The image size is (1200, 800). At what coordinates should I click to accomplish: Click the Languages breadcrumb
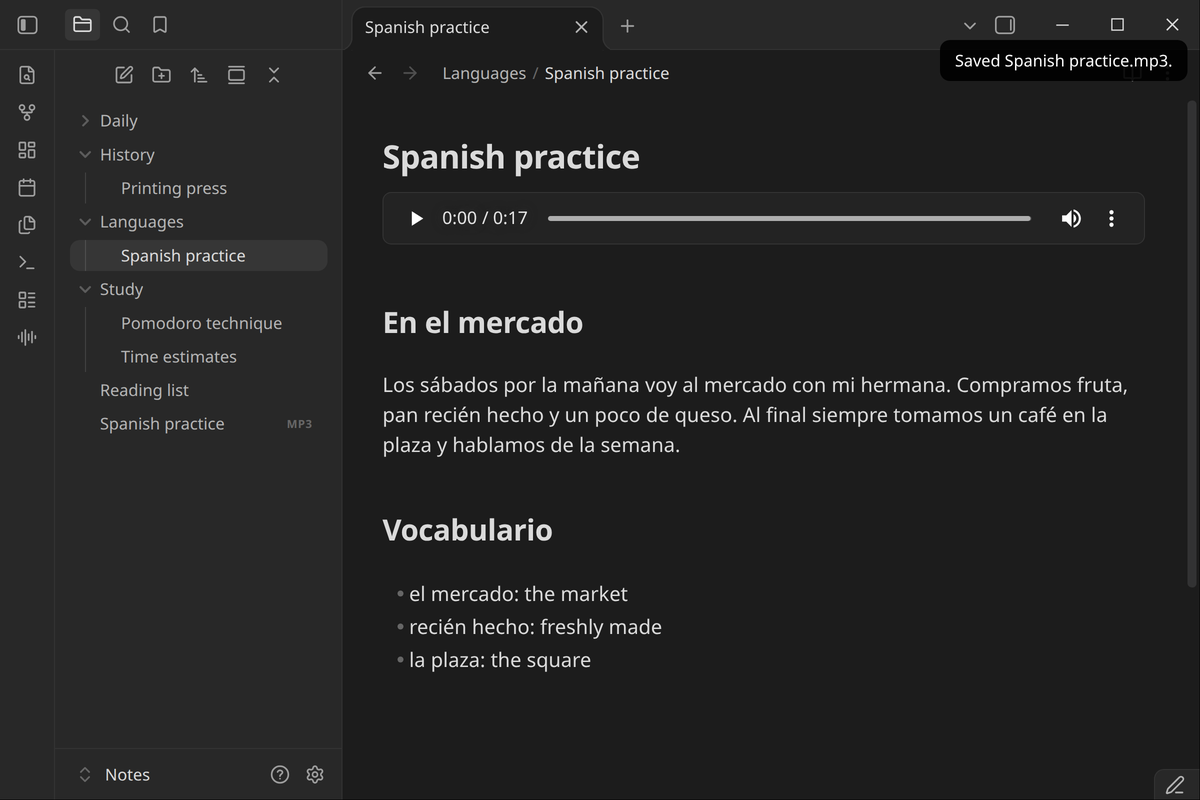(x=484, y=73)
